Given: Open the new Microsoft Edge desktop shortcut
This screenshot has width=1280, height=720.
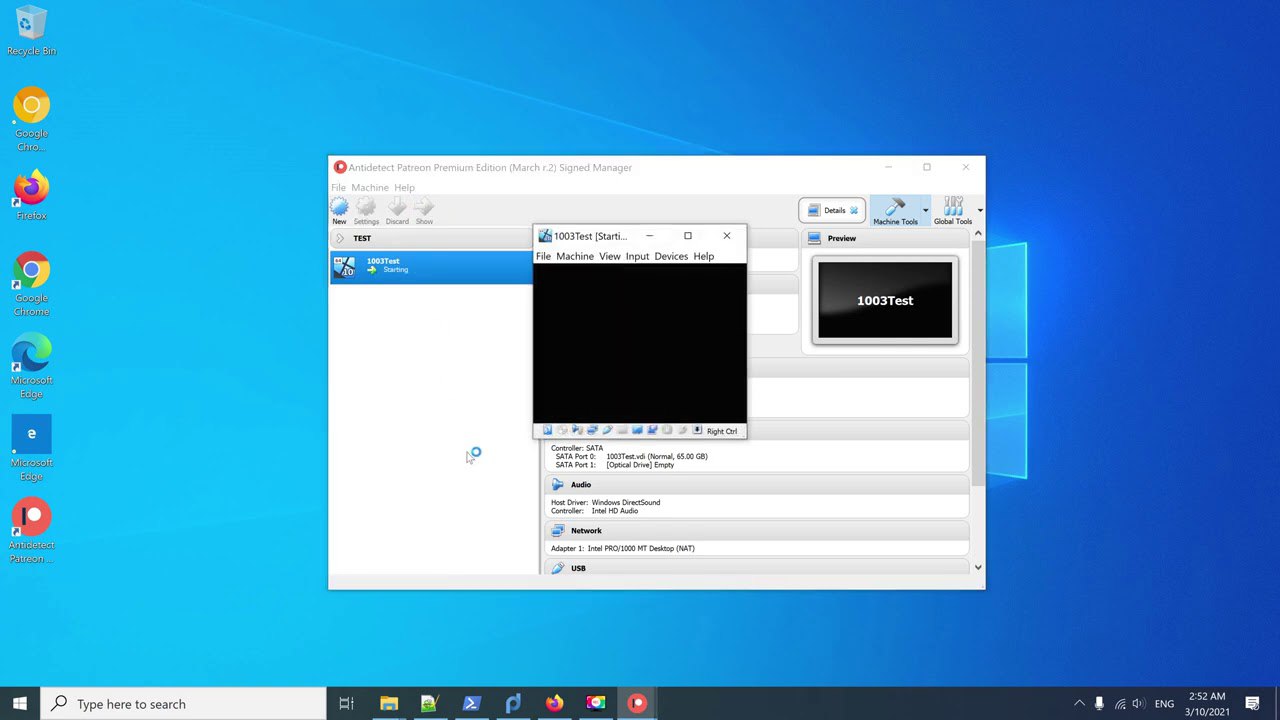Looking at the screenshot, I should (x=31, y=366).
